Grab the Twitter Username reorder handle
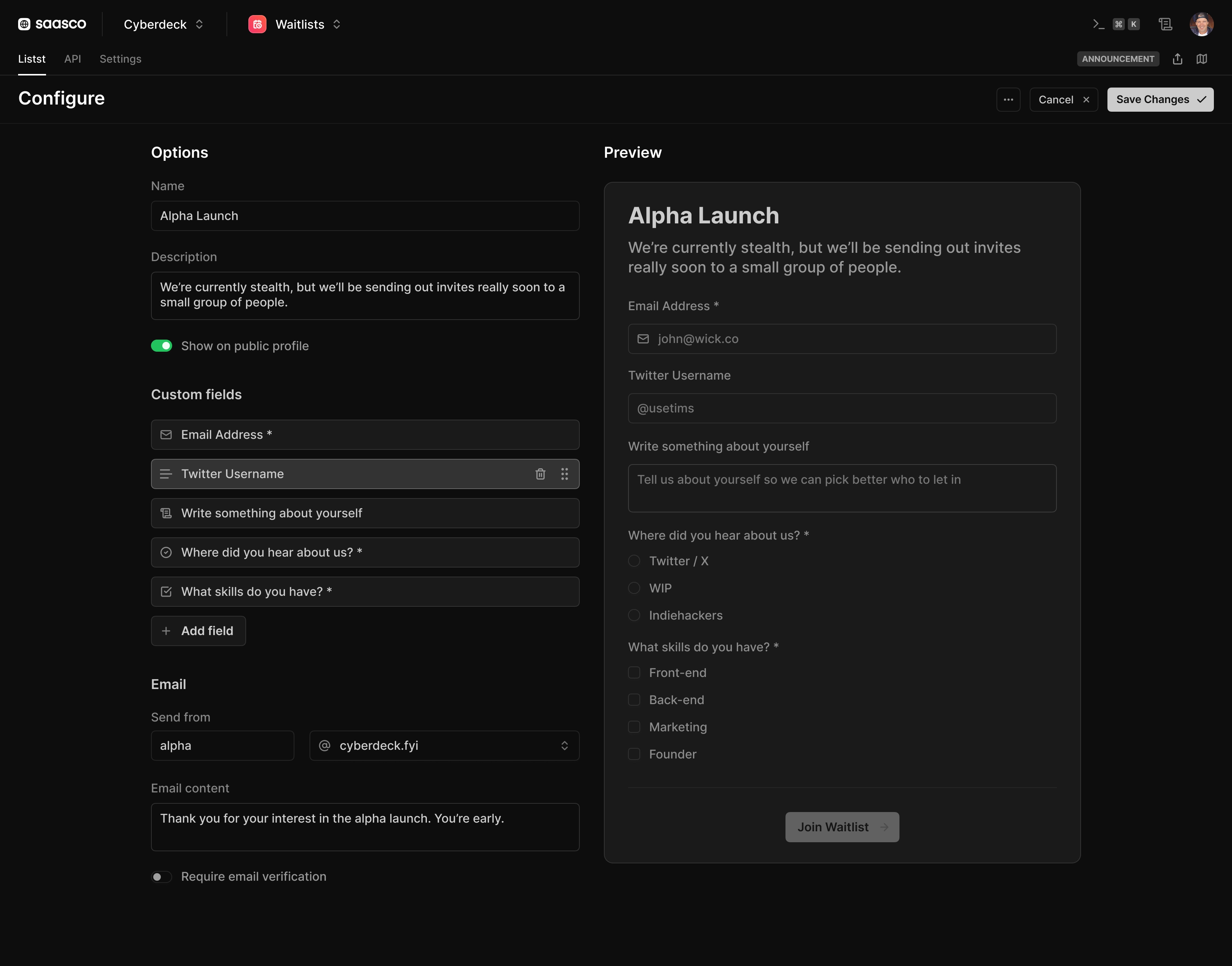Image resolution: width=1232 pixels, height=966 pixels. coord(565,474)
